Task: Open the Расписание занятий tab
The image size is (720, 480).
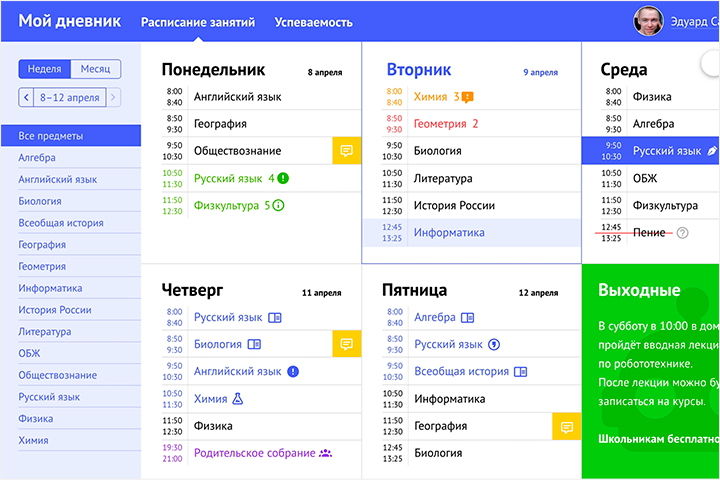Action: (197, 21)
